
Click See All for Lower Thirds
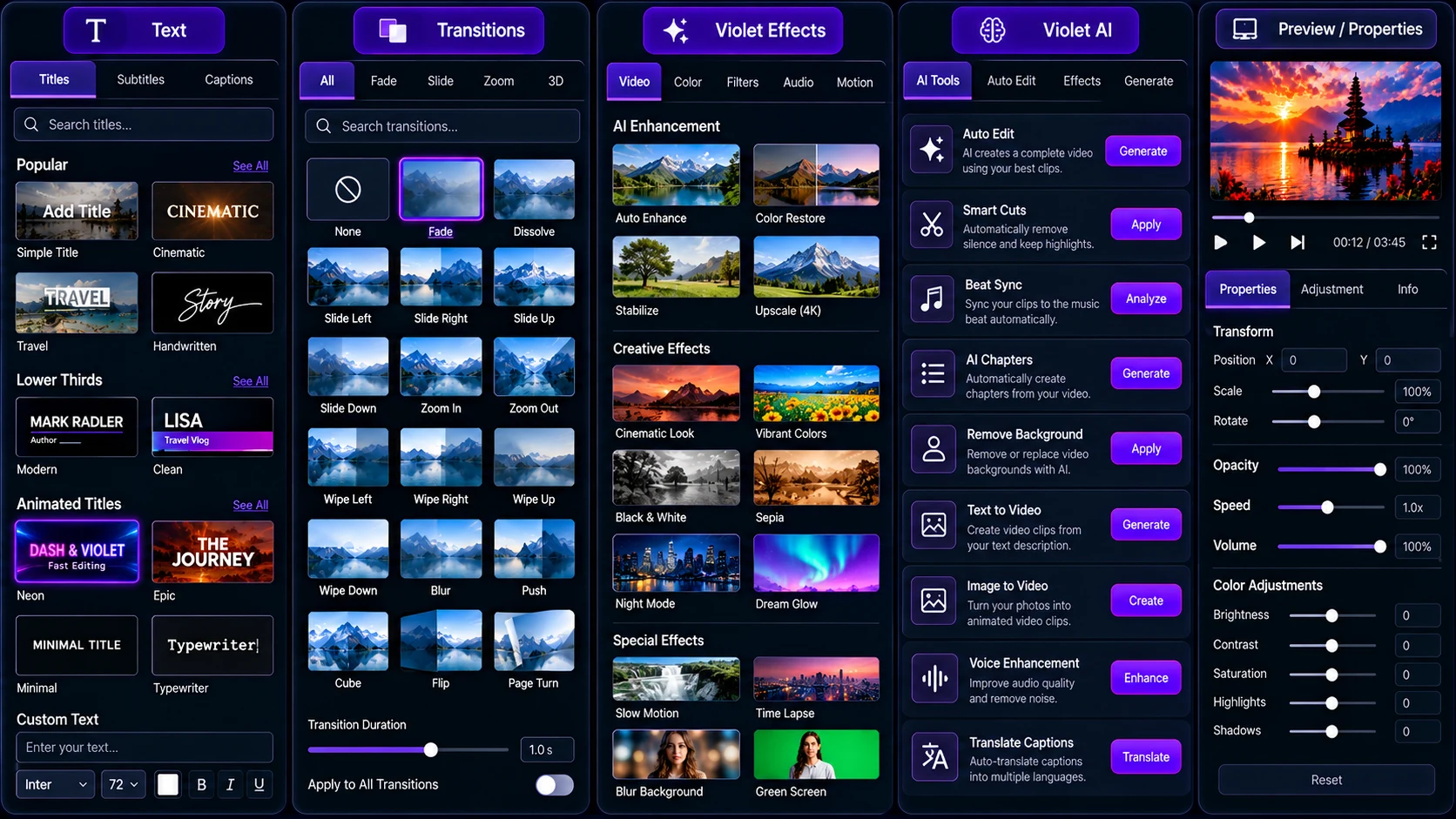pyautogui.click(x=250, y=381)
